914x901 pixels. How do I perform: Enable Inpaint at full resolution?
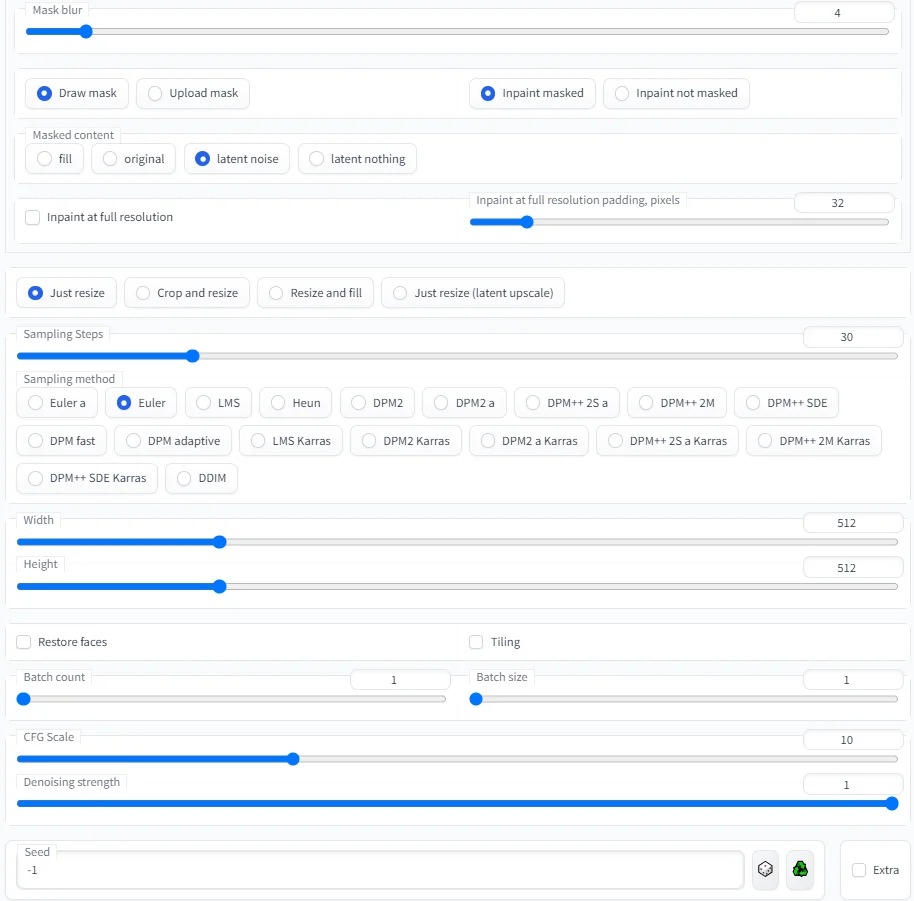pyautogui.click(x=33, y=217)
